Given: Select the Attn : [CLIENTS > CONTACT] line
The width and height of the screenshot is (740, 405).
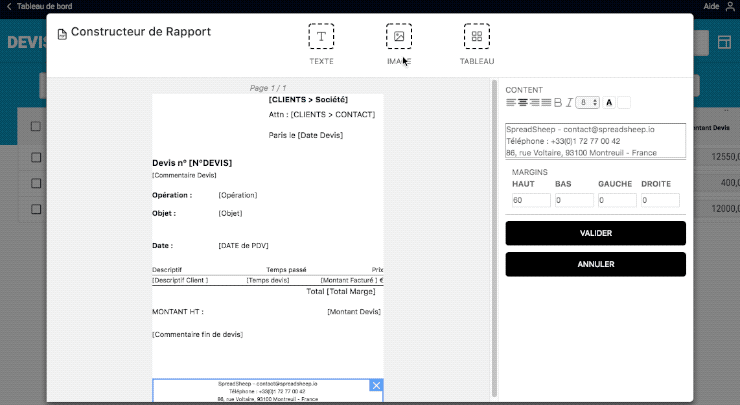Looking at the screenshot, I should [322, 115].
